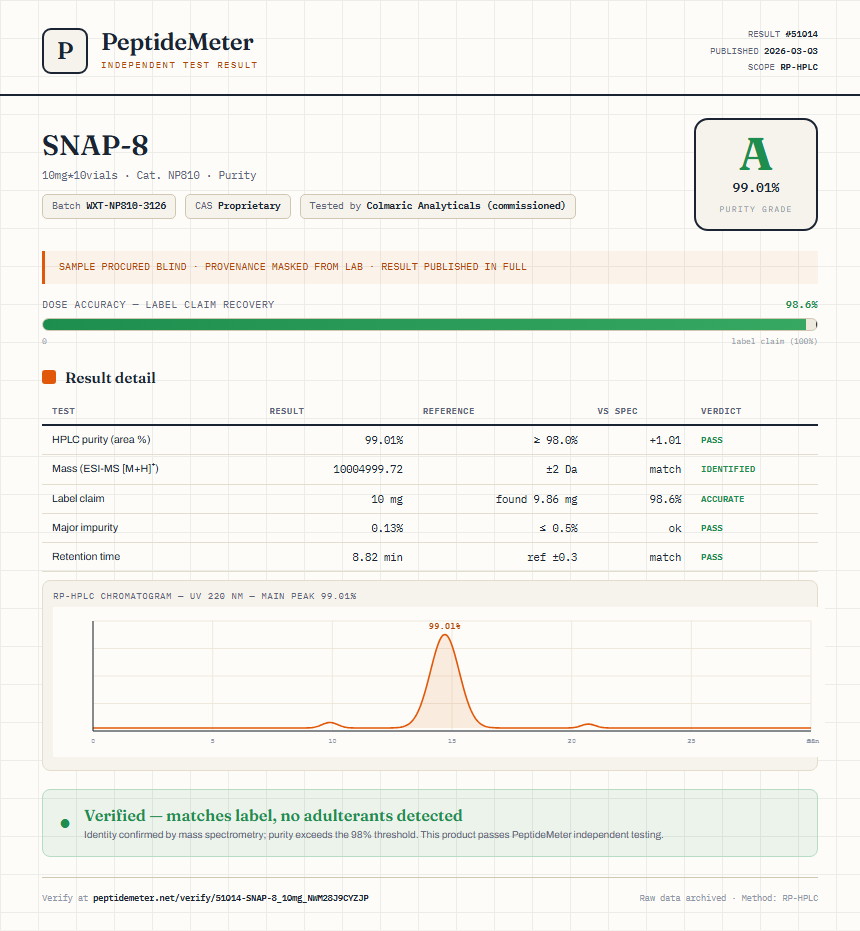
Task: Click the ref ±0.3 retention reference
Action: click(x=552, y=557)
